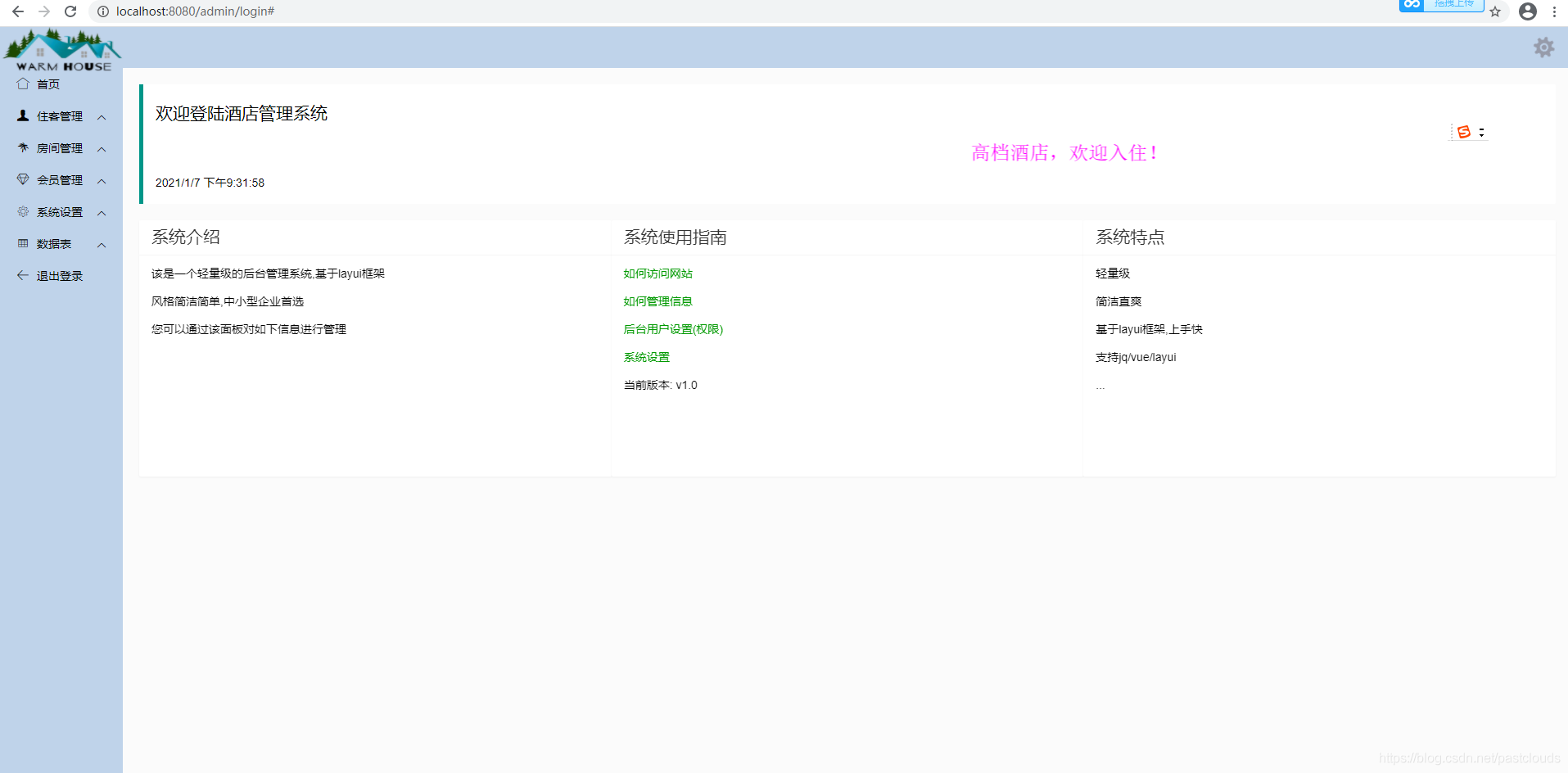This screenshot has height=773, width=1568.
Task: Click the 基于layui框架,上手快 text
Action: [1149, 329]
